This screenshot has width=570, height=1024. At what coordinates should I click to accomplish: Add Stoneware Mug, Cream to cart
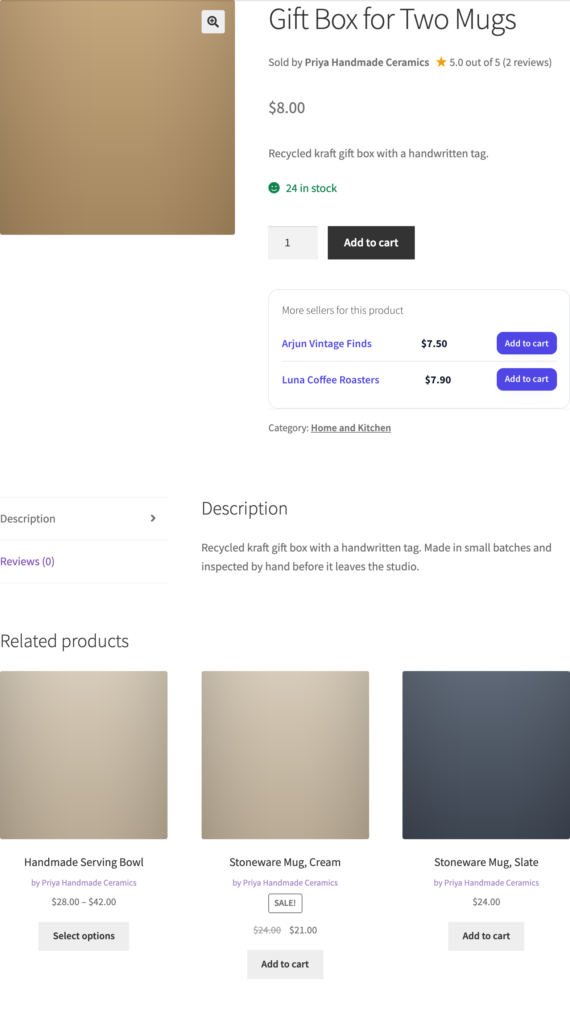pyautogui.click(x=285, y=964)
